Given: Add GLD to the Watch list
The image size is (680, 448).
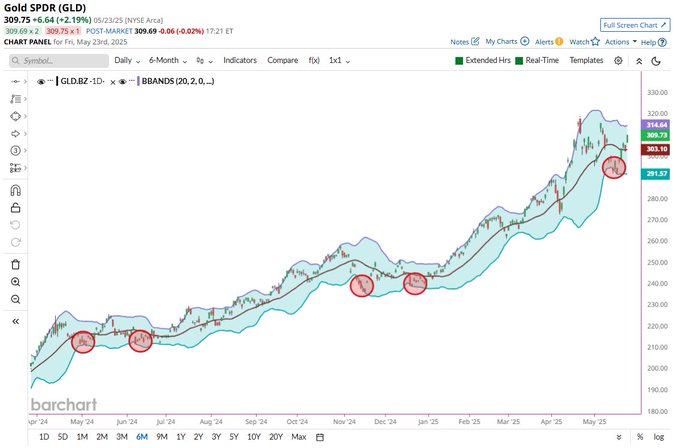Looking at the screenshot, I should 584,42.
